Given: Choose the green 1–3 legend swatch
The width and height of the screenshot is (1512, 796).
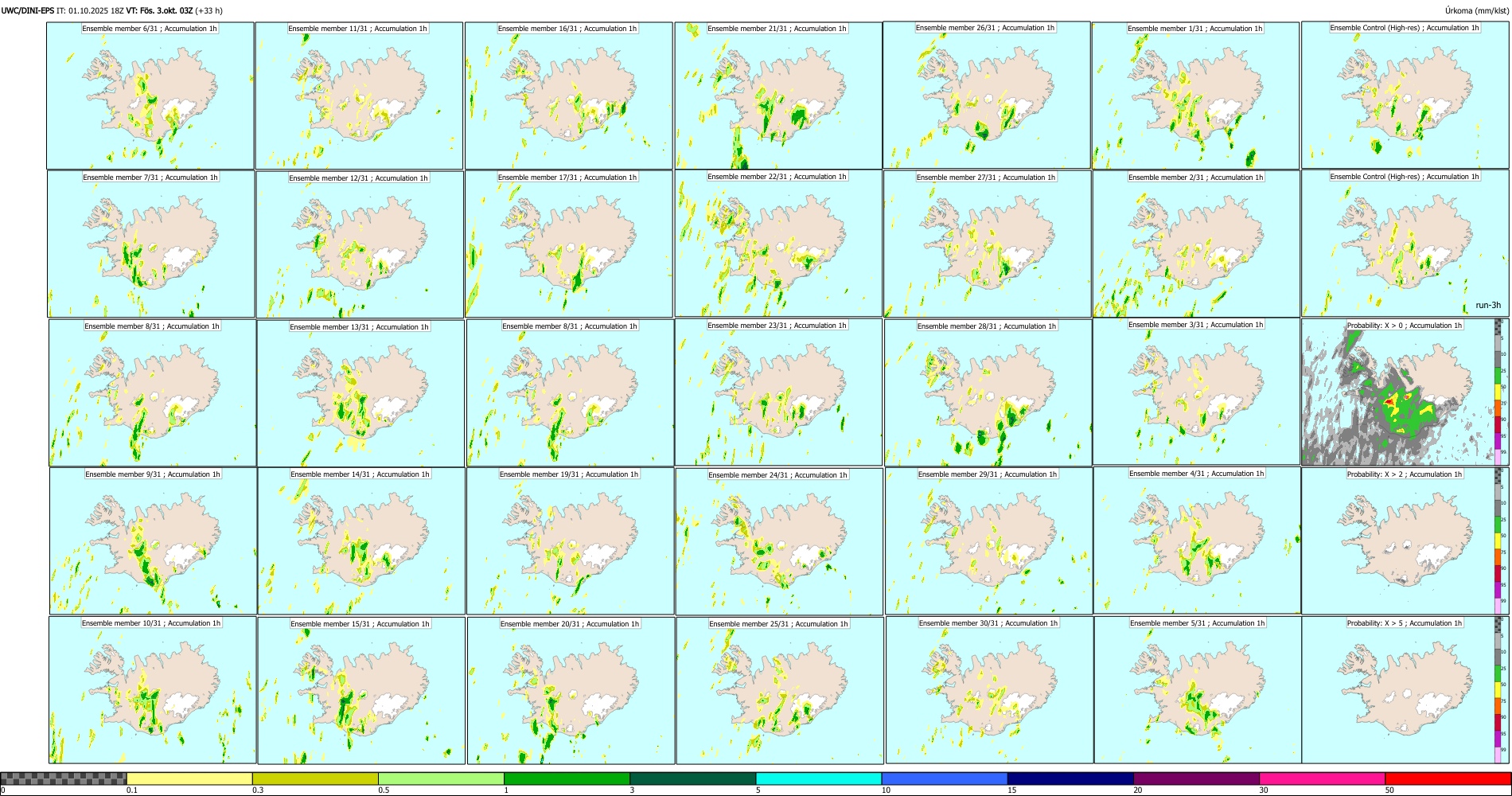Looking at the screenshot, I should (x=567, y=778).
